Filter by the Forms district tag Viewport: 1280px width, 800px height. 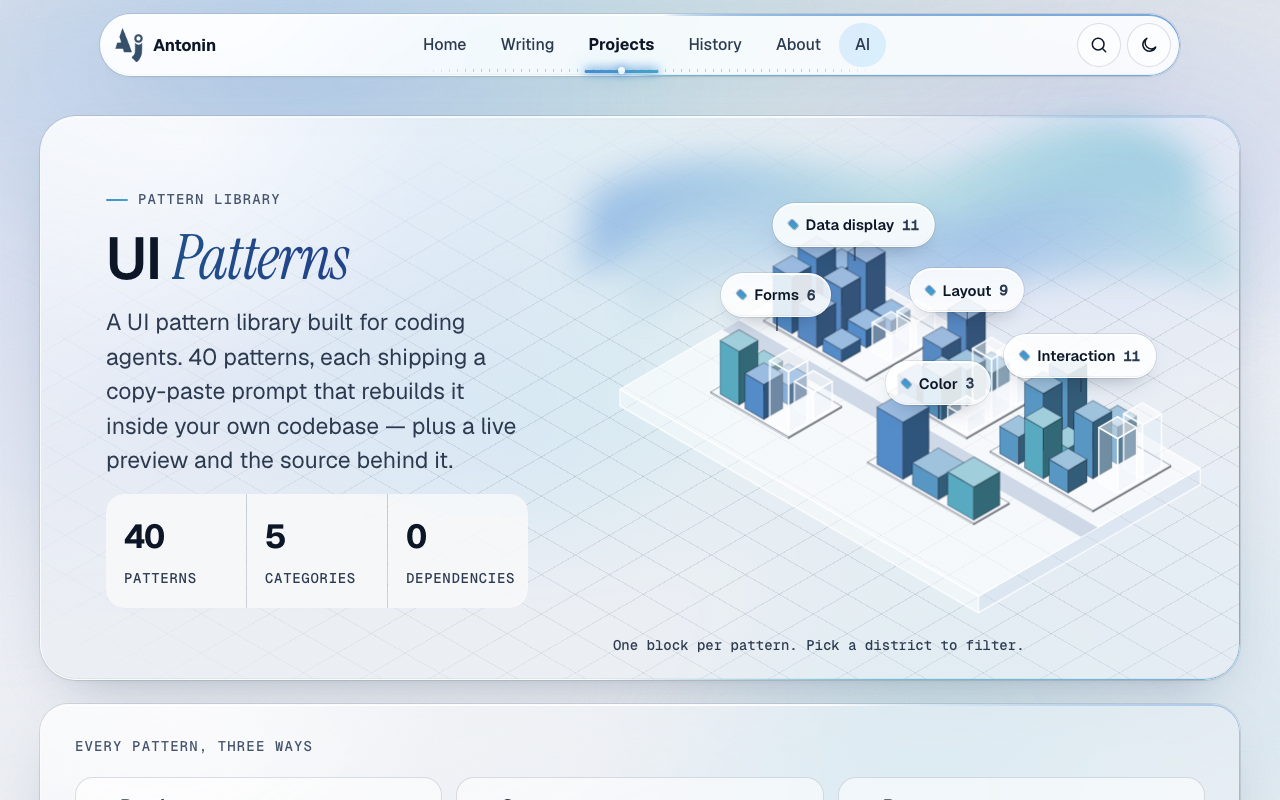pos(776,295)
